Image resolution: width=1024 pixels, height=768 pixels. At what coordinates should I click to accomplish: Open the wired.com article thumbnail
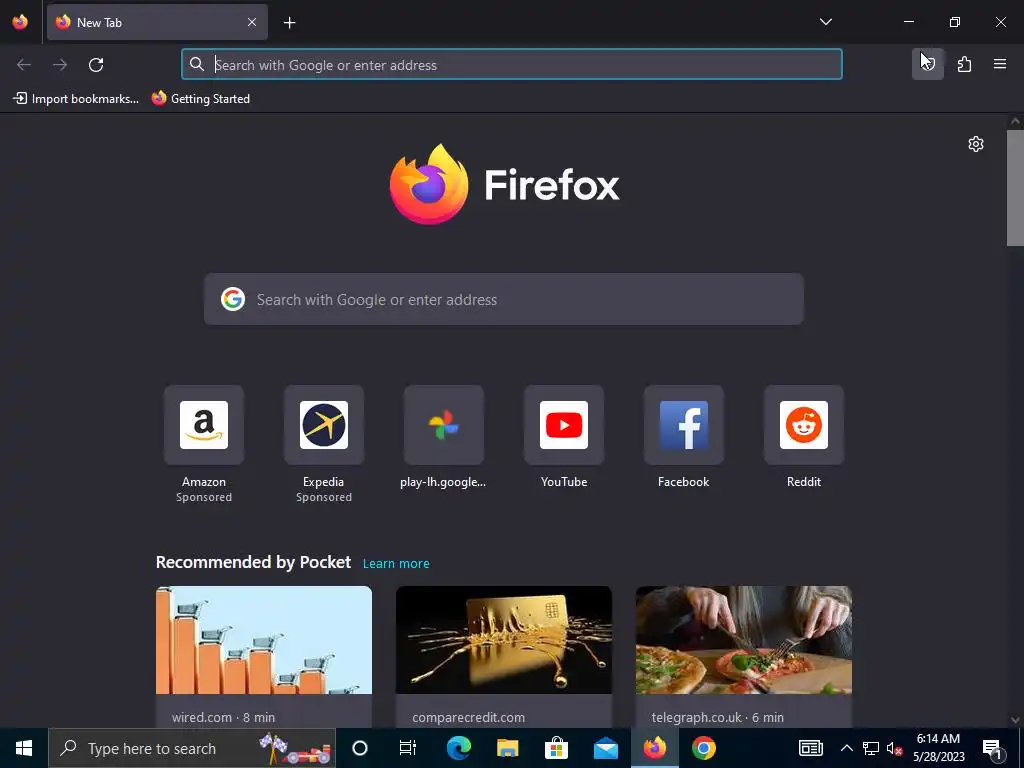pyautogui.click(x=264, y=640)
